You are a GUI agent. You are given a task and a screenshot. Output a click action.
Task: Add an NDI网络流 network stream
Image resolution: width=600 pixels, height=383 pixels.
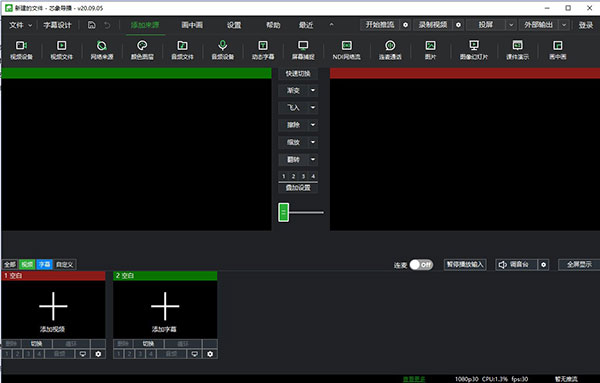[347, 50]
